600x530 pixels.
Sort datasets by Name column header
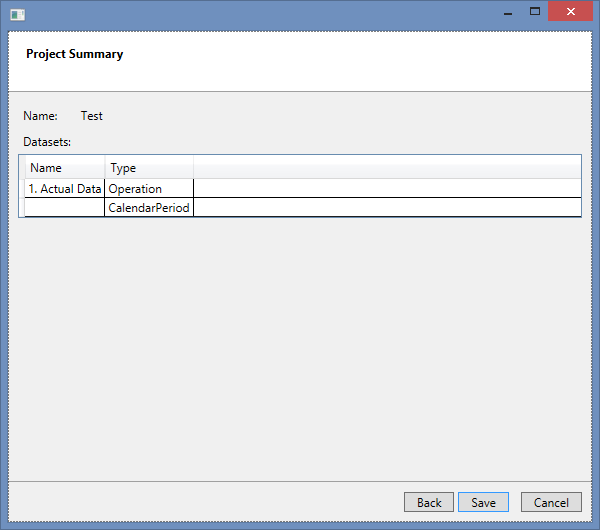click(64, 168)
